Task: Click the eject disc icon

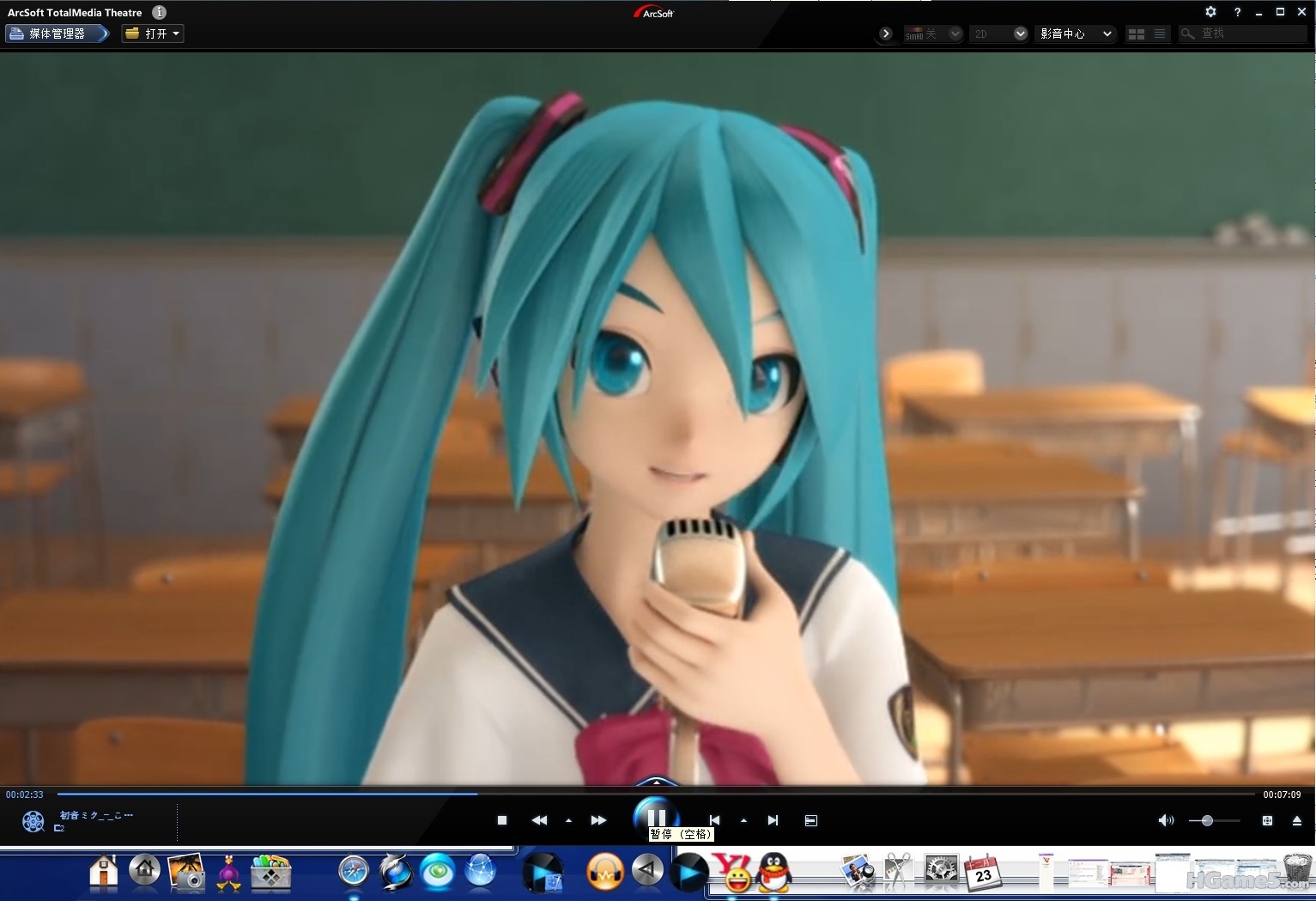Action: (1296, 820)
